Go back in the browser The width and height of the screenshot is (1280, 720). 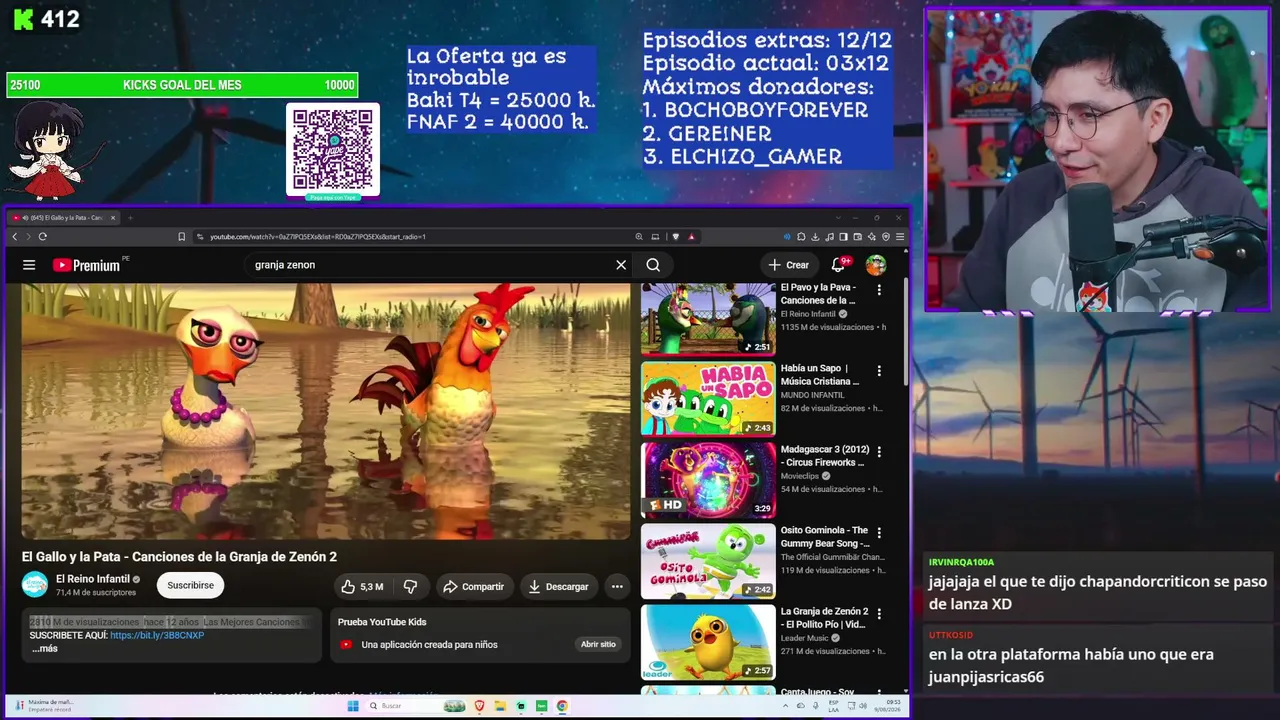click(x=15, y=237)
